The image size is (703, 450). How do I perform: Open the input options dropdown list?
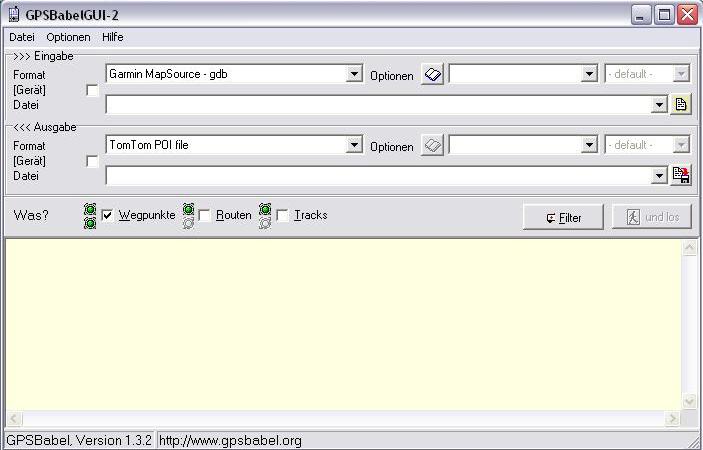[589, 74]
